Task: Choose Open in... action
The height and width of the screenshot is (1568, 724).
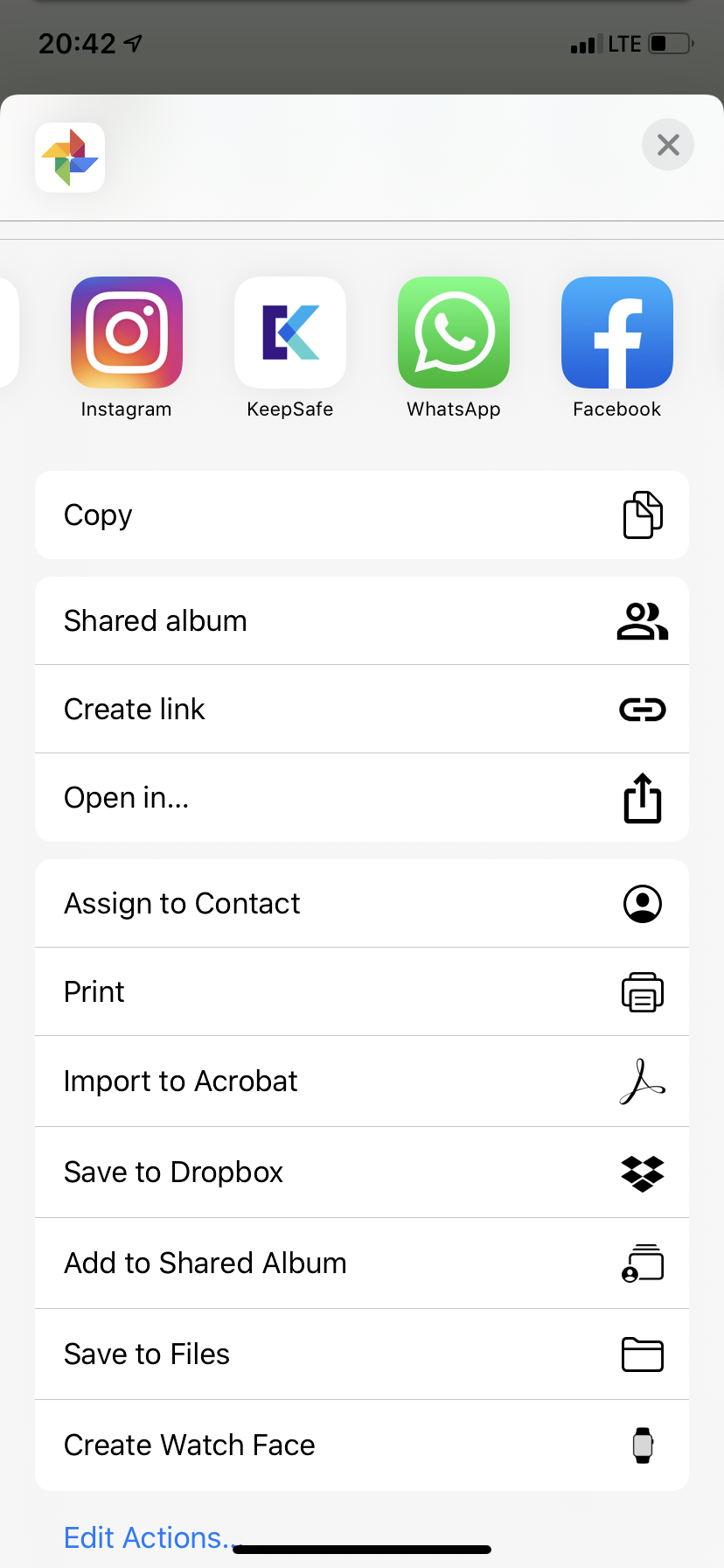Action: (362, 798)
